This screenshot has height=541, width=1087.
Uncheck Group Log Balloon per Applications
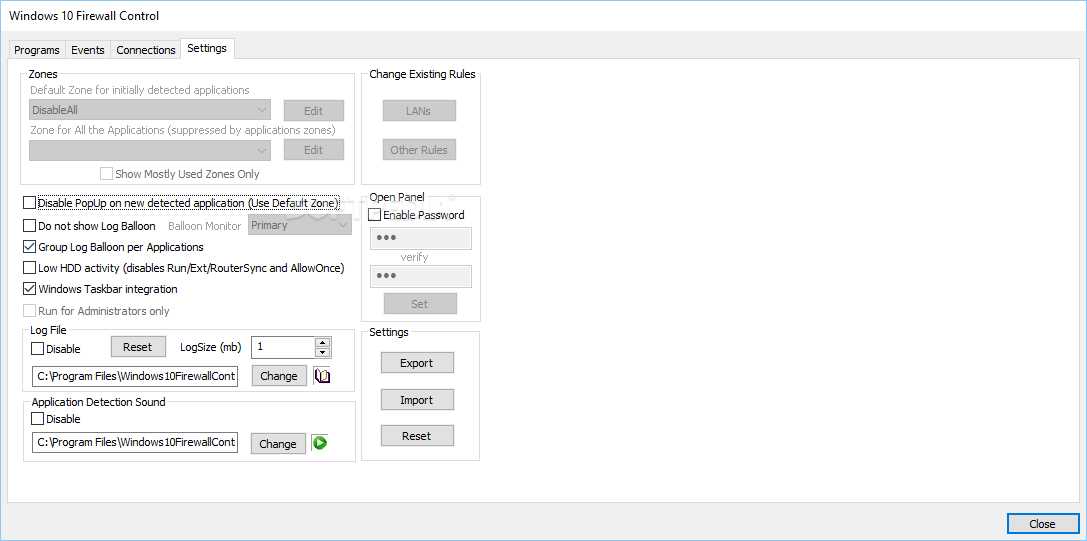pos(29,246)
